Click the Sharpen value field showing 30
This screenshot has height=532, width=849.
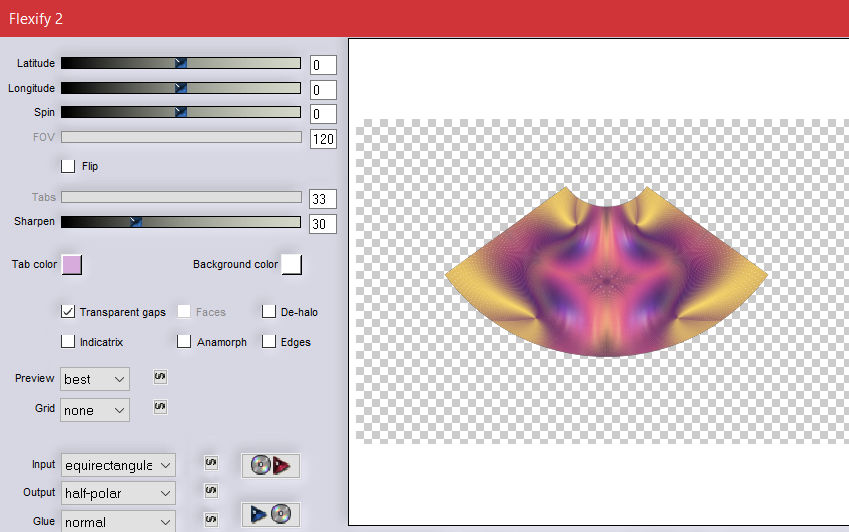[x=323, y=224]
